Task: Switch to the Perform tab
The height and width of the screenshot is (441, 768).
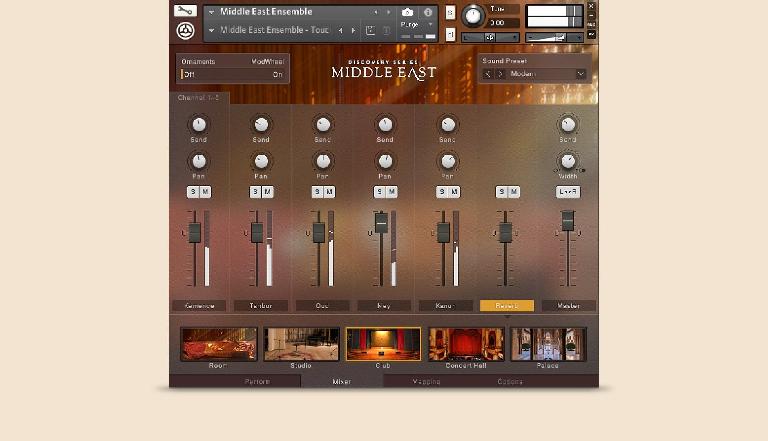Action: click(x=257, y=381)
